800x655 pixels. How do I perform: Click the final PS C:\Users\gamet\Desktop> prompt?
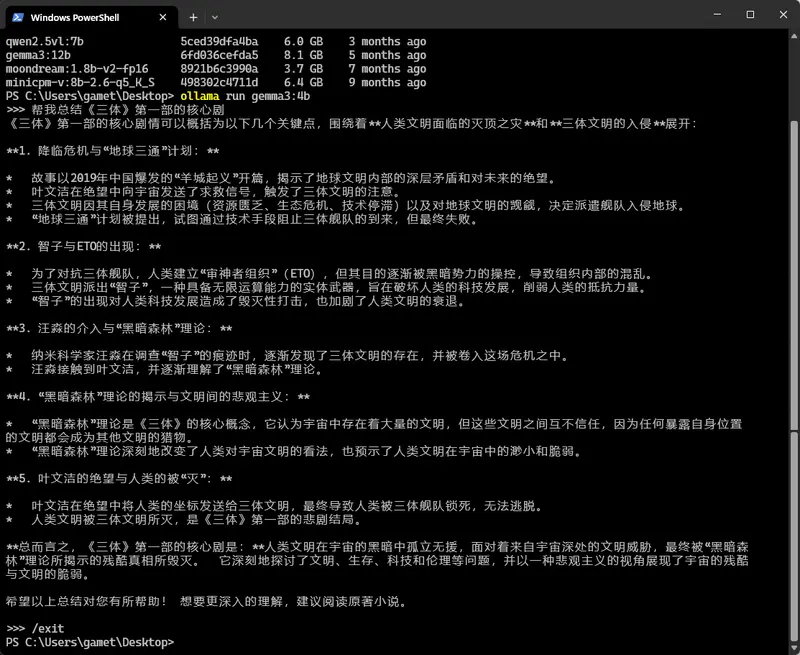(x=90, y=642)
